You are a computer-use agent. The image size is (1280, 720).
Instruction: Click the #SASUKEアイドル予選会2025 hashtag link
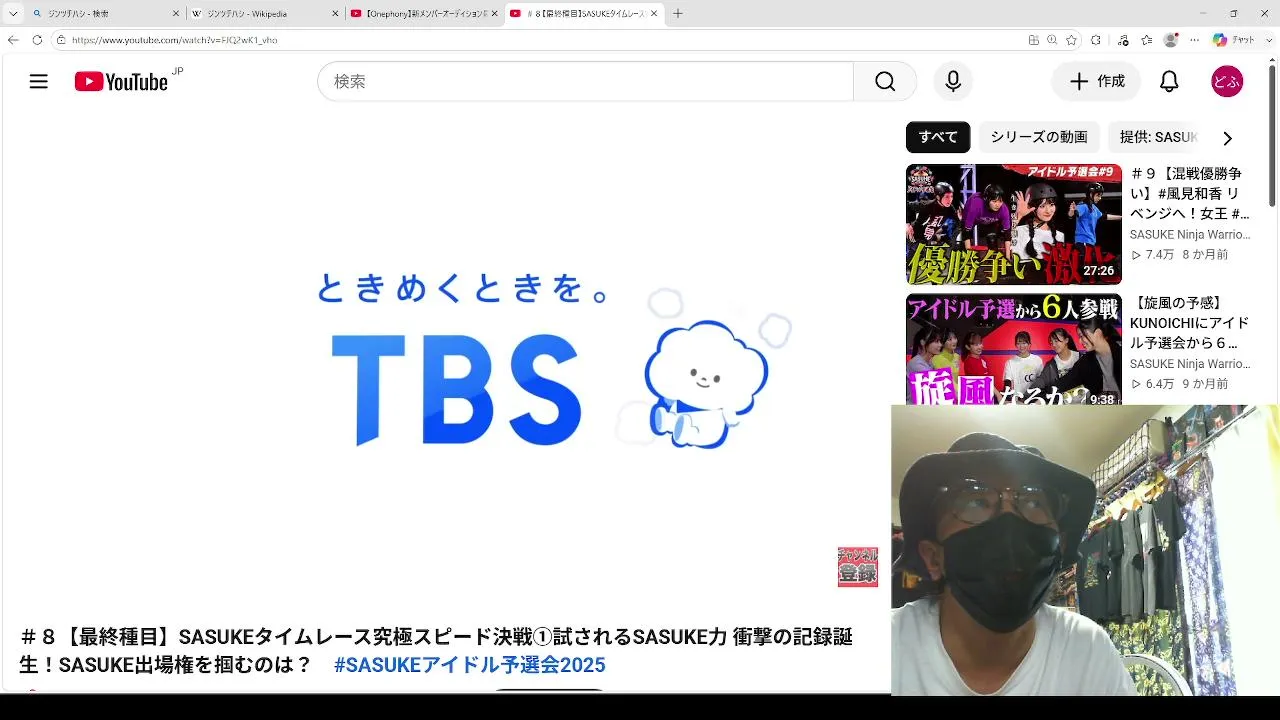(469, 665)
